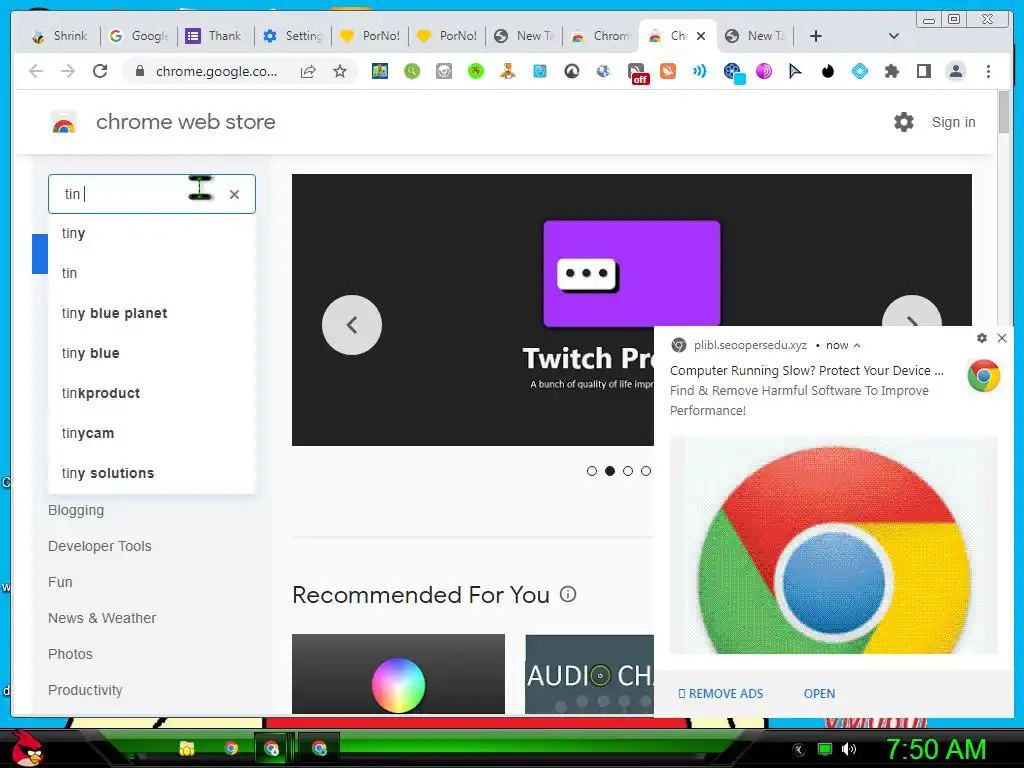Reload the current page
The height and width of the screenshot is (768, 1024).
coord(100,71)
